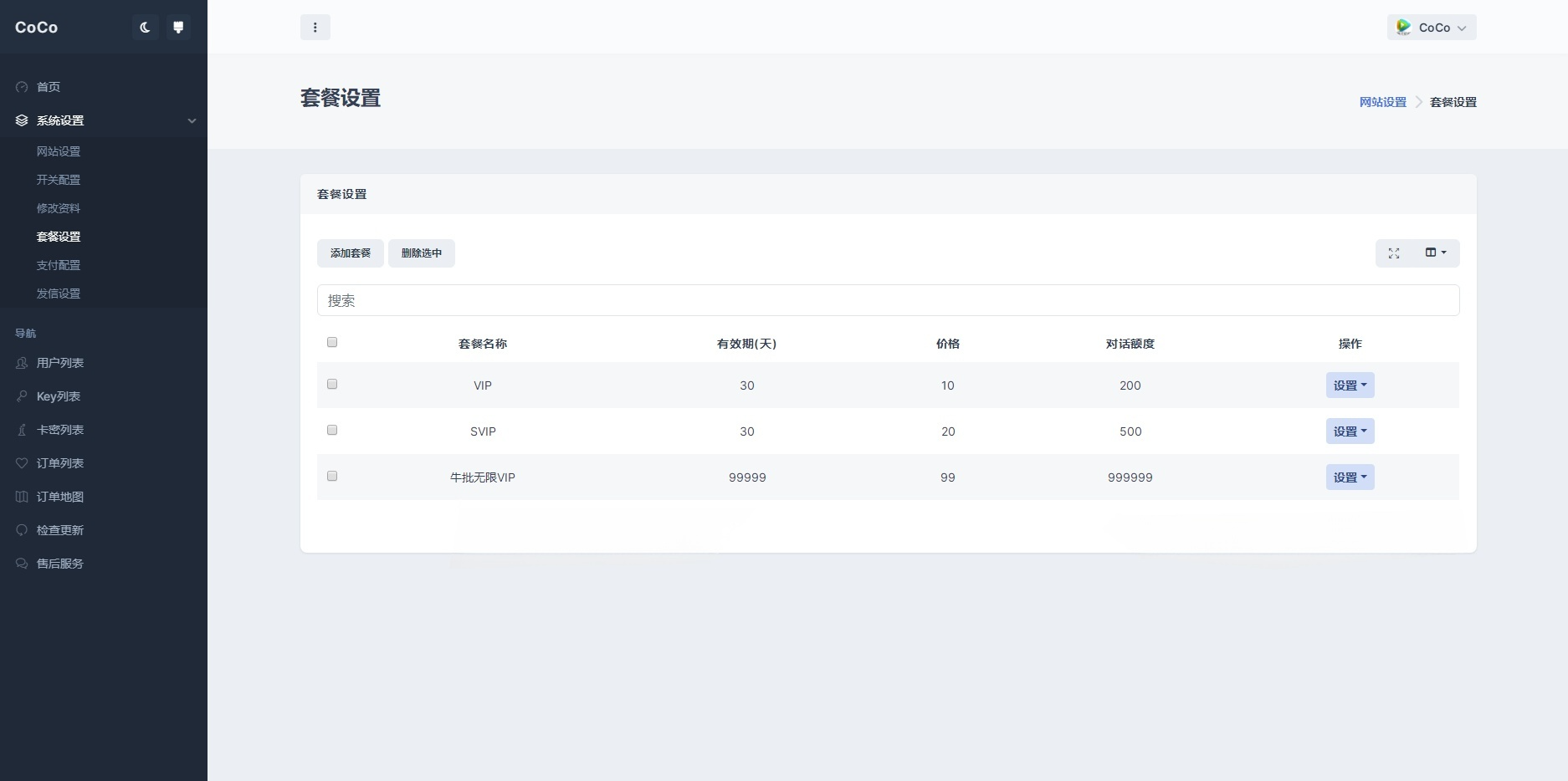The width and height of the screenshot is (1568, 781).
Task: Follow the 网站设置 breadcrumb link
Action: pyautogui.click(x=1382, y=101)
